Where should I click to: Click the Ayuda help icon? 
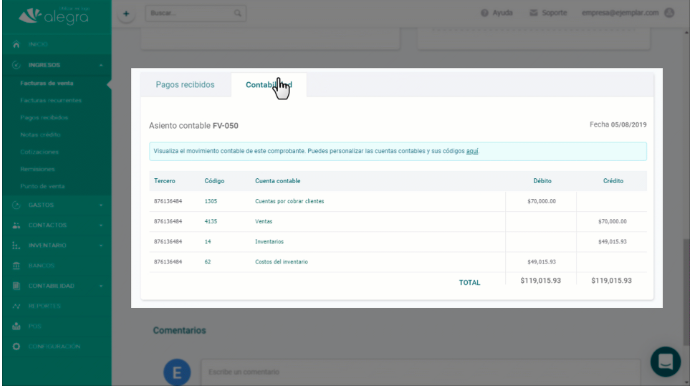(485, 13)
